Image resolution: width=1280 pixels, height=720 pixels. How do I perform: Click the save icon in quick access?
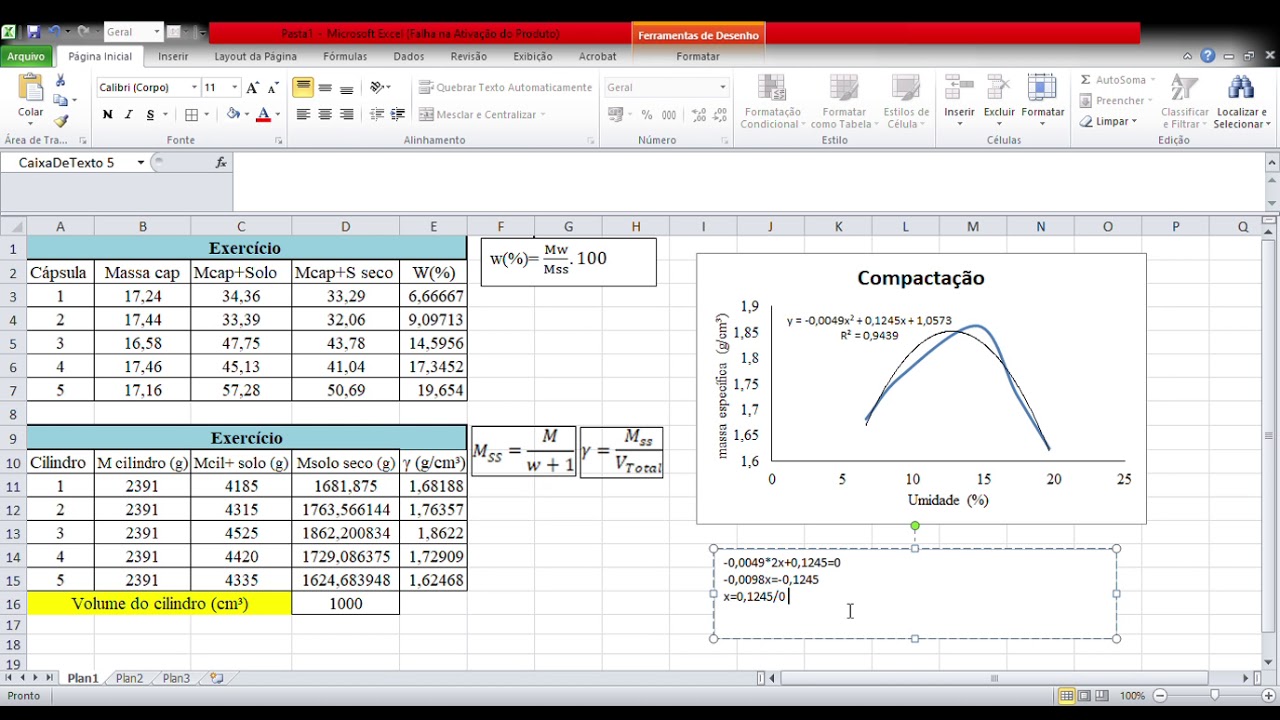tap(34, 32)
